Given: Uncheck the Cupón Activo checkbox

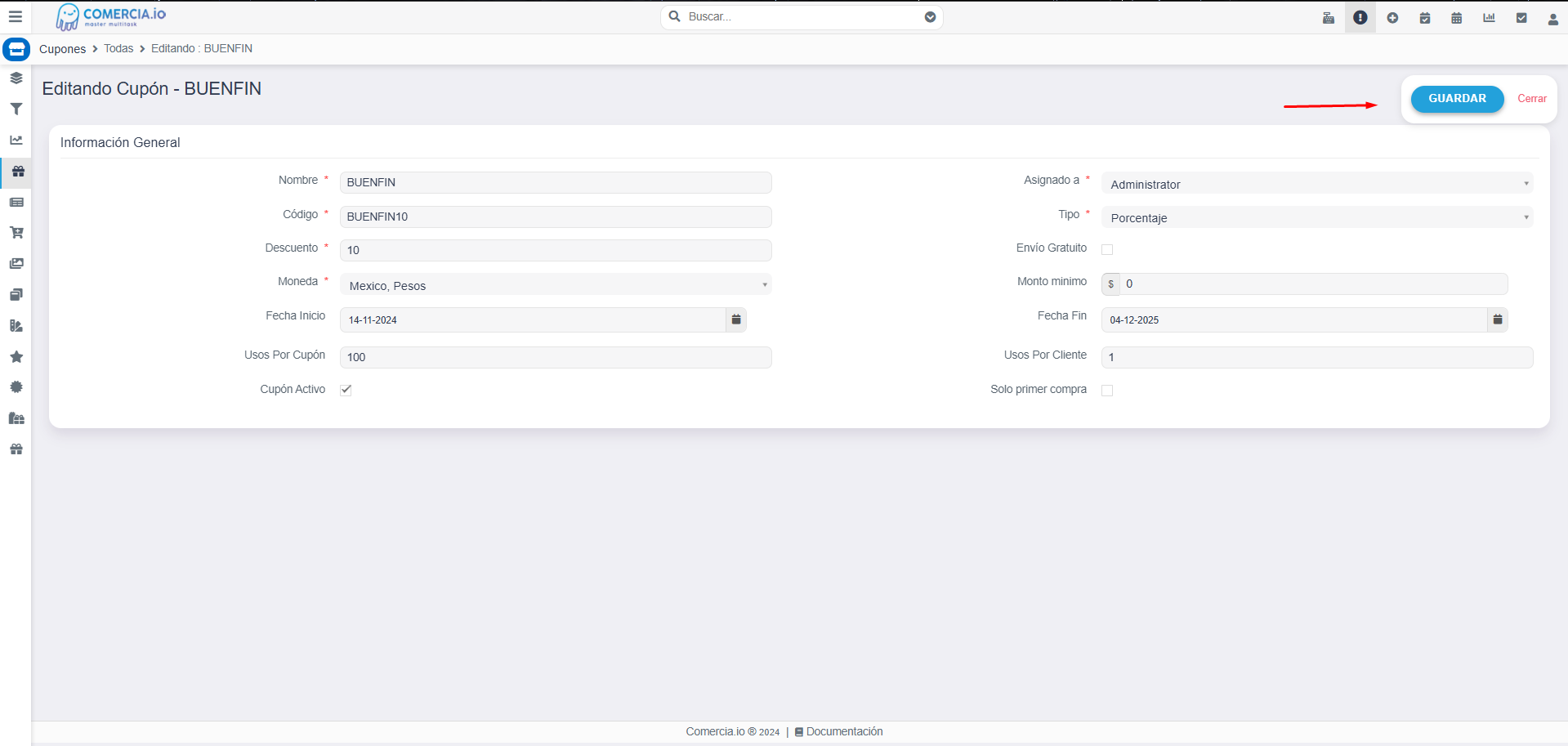Looking at the screenshot, I should (x=346, y=390).
